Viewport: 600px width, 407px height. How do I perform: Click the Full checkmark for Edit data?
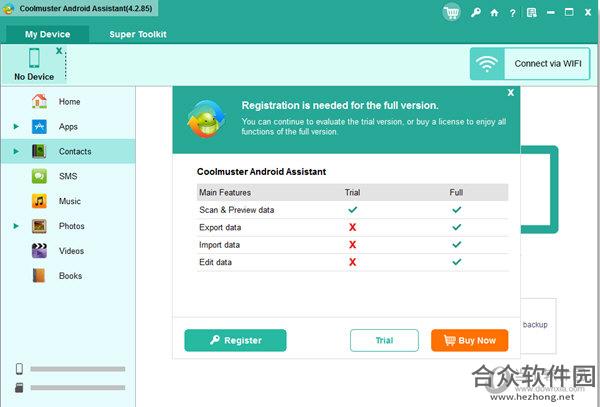click(457, 262)
